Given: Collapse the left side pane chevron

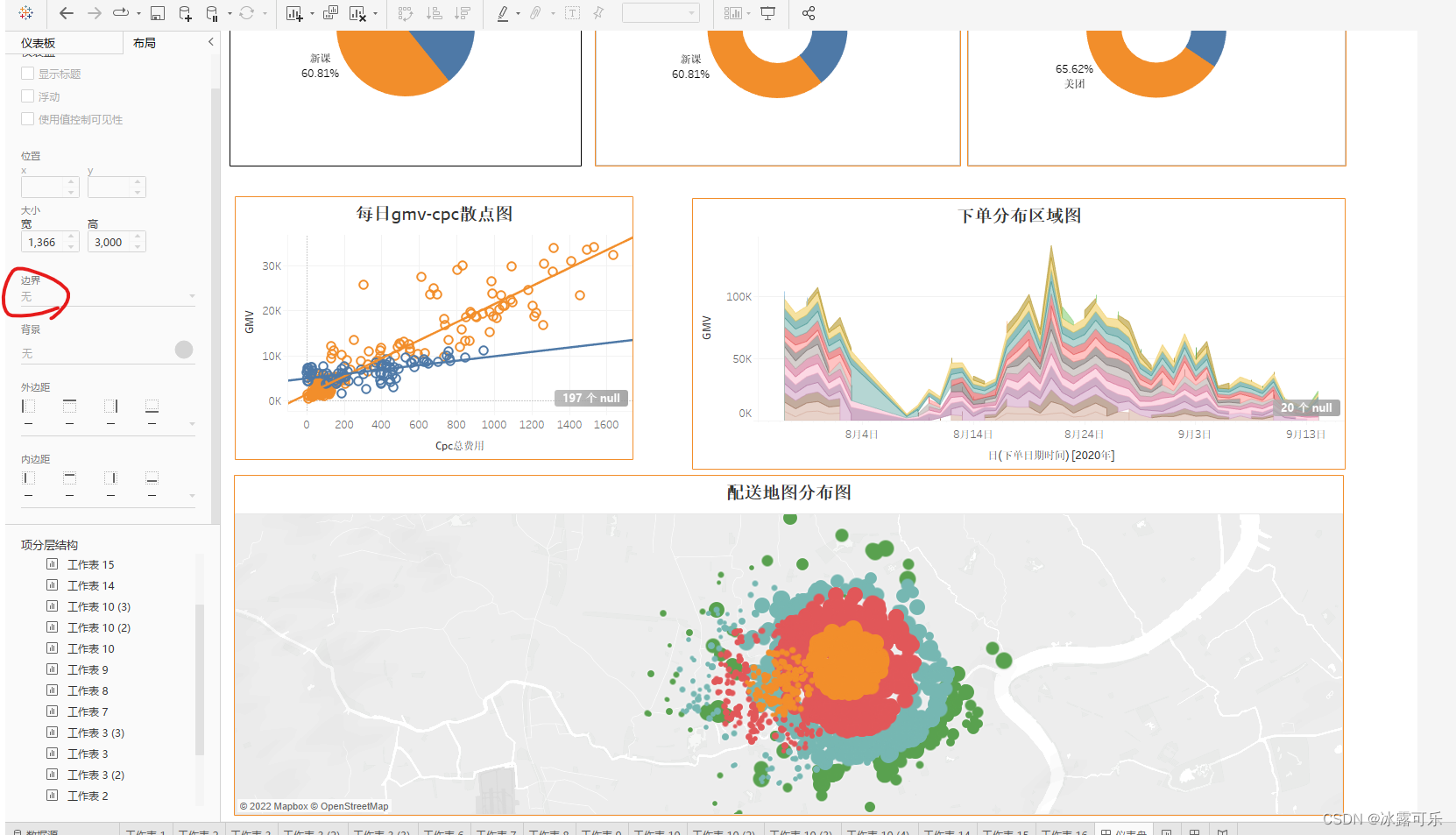Looking at the screenshot, I should (210, 42).
